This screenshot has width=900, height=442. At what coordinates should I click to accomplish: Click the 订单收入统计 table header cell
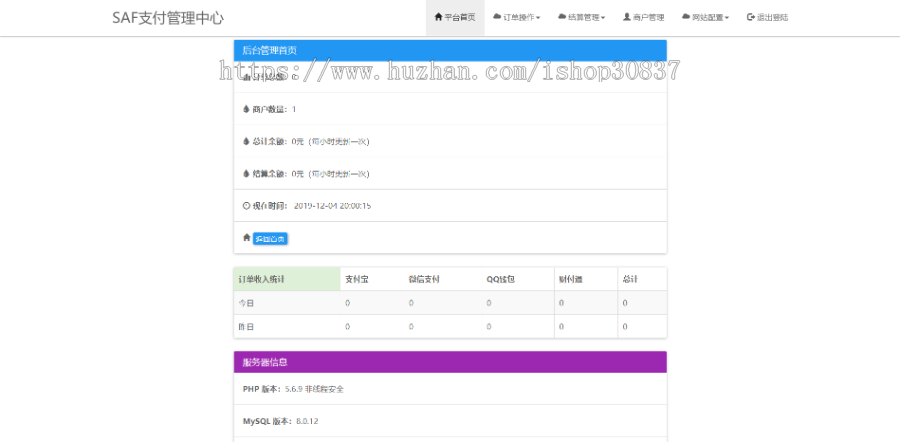pyautogui.click(x=287, y=279)
